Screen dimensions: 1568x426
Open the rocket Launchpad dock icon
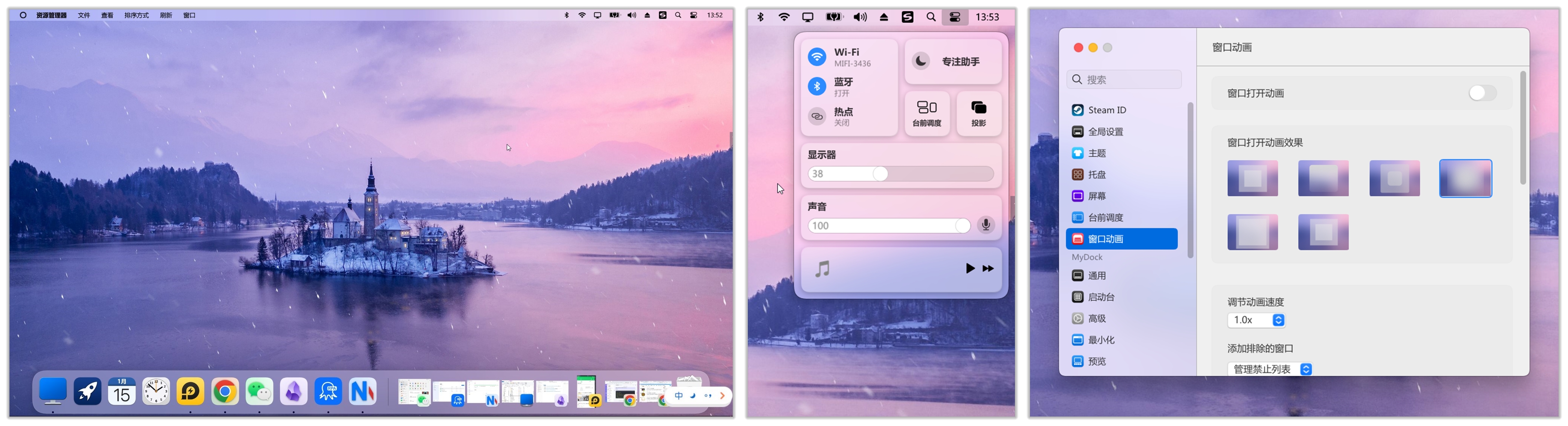pos(87,392)
